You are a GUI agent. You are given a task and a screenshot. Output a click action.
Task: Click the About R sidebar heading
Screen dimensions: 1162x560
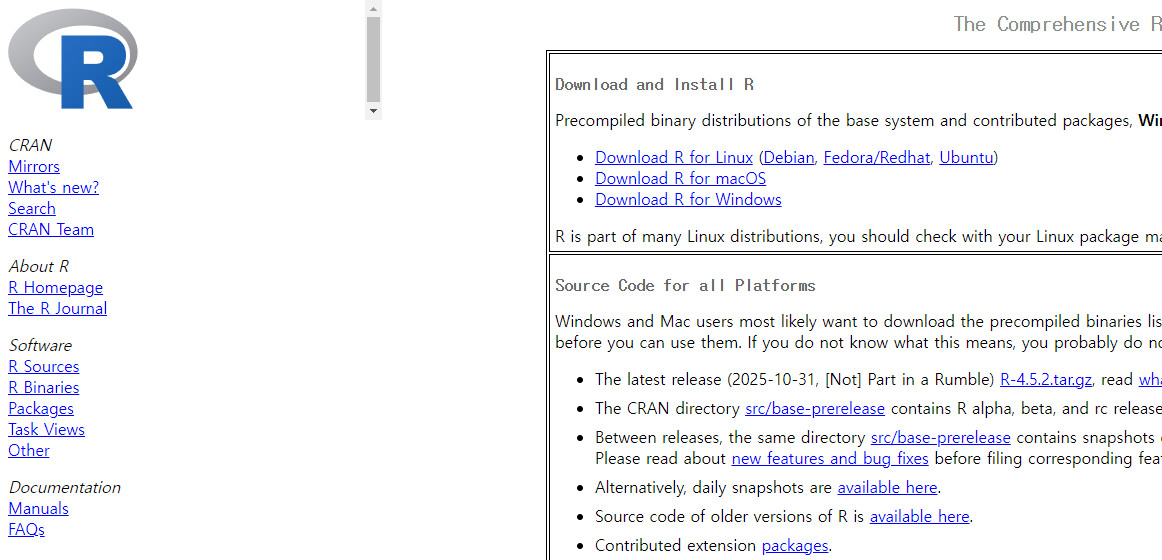click(39, 267)
